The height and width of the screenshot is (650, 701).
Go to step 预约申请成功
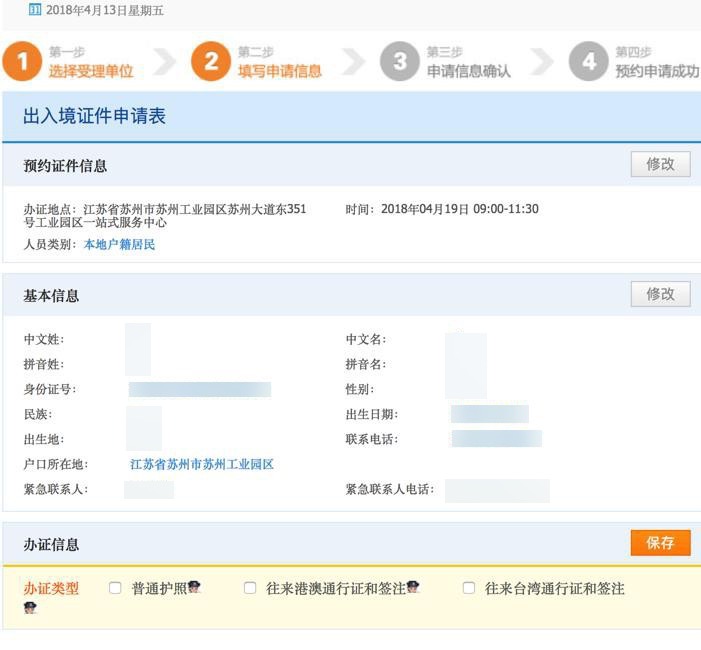click(657, 71)
